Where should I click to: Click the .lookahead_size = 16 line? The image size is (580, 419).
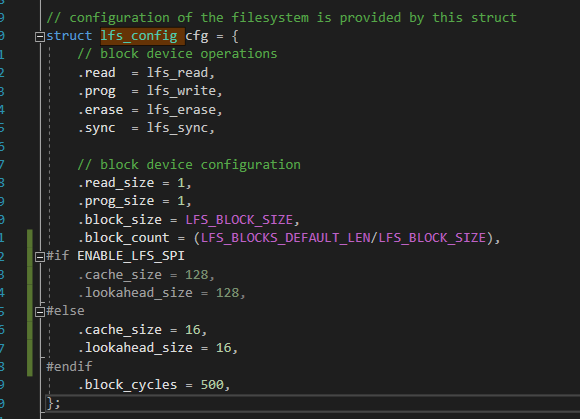point(158,348)
